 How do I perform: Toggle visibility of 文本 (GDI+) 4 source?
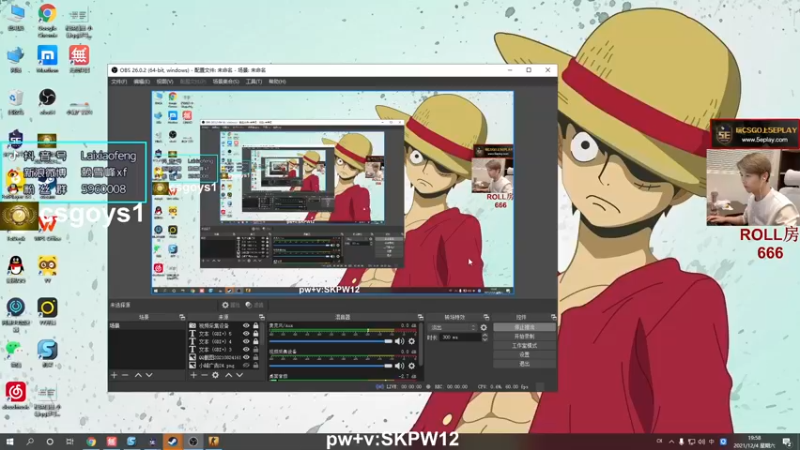coord(246,341)
